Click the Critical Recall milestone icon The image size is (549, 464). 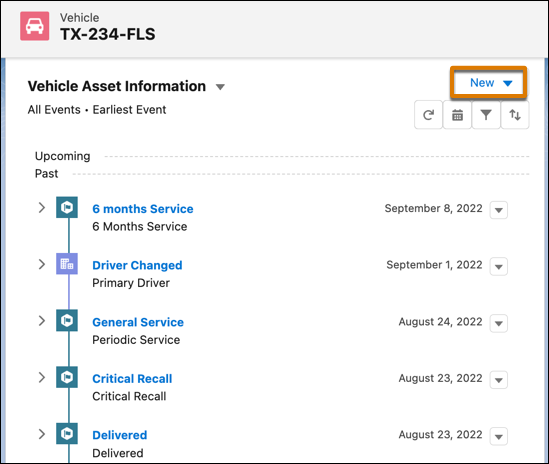coord(67,377)
